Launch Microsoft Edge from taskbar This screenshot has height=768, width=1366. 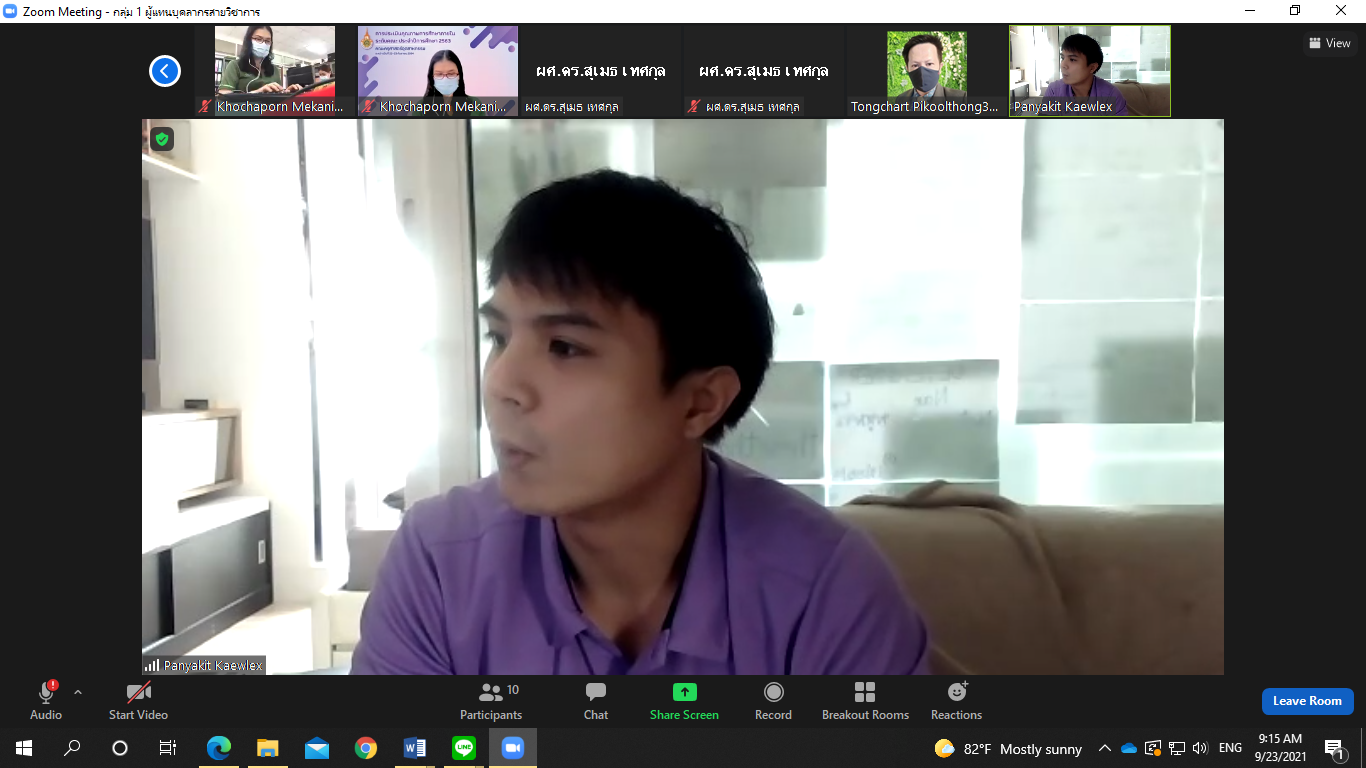[218, 748]
